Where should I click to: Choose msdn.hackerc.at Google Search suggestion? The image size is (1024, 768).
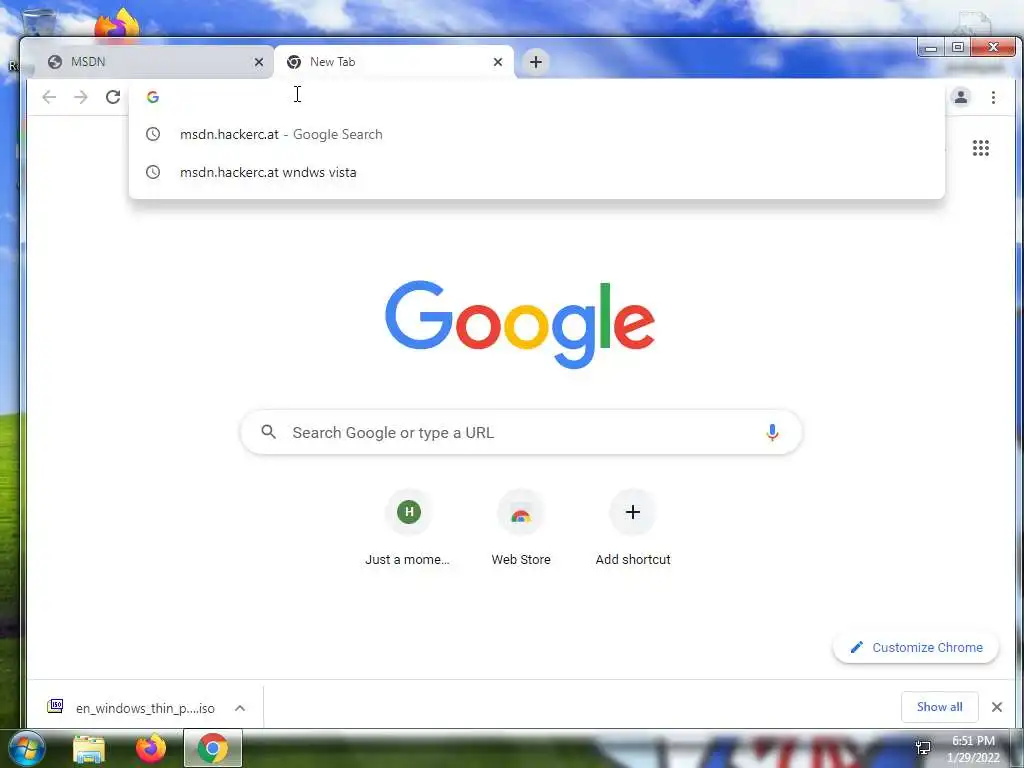[x=536, y=135]
